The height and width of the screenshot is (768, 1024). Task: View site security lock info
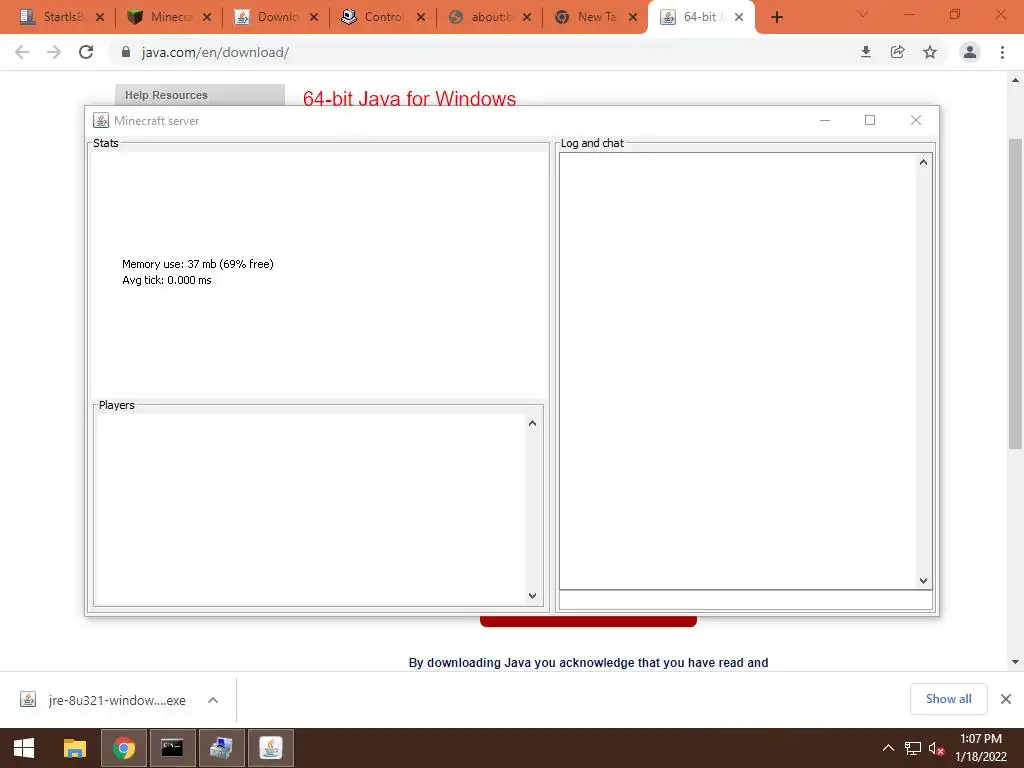126,52
